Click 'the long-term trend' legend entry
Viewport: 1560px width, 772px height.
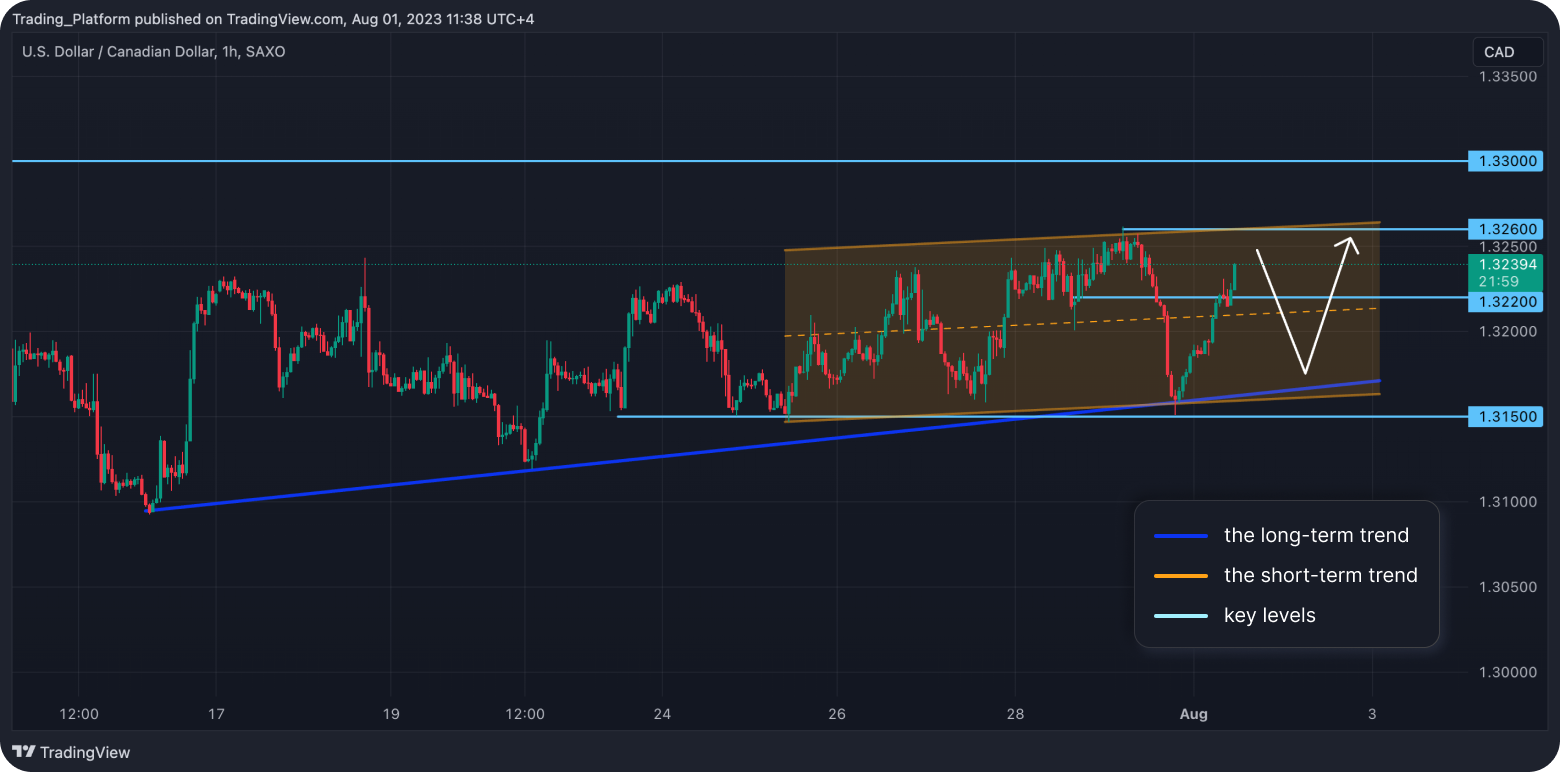tap(1316, 536)
